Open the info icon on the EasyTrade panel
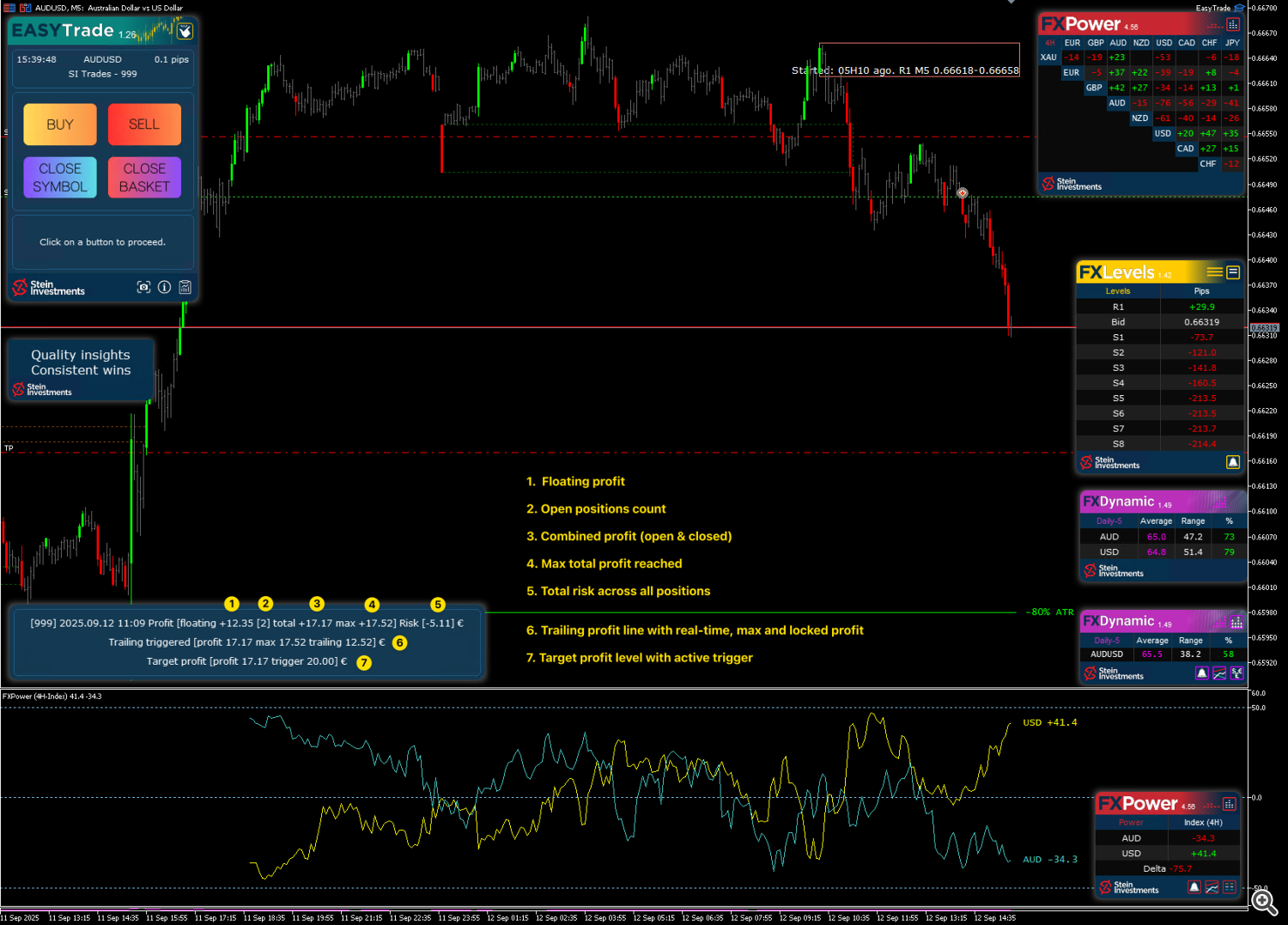Viewport: 1288px width, 925px height. (x=164, y=287)
